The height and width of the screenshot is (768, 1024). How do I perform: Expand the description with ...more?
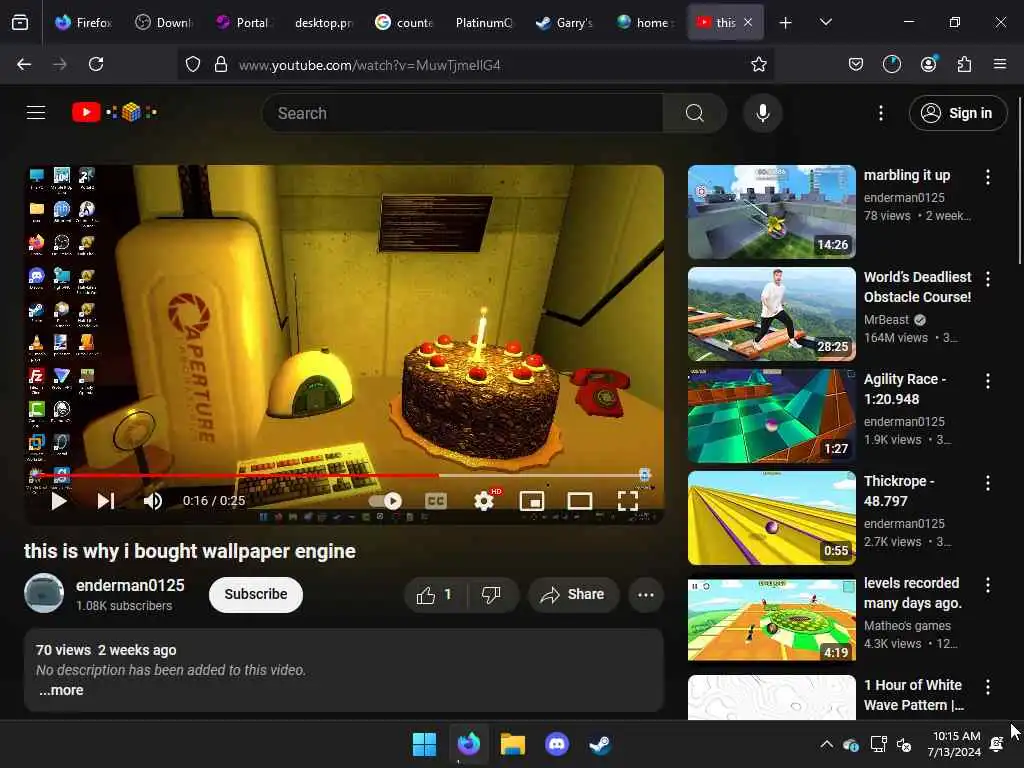(61, 690)
